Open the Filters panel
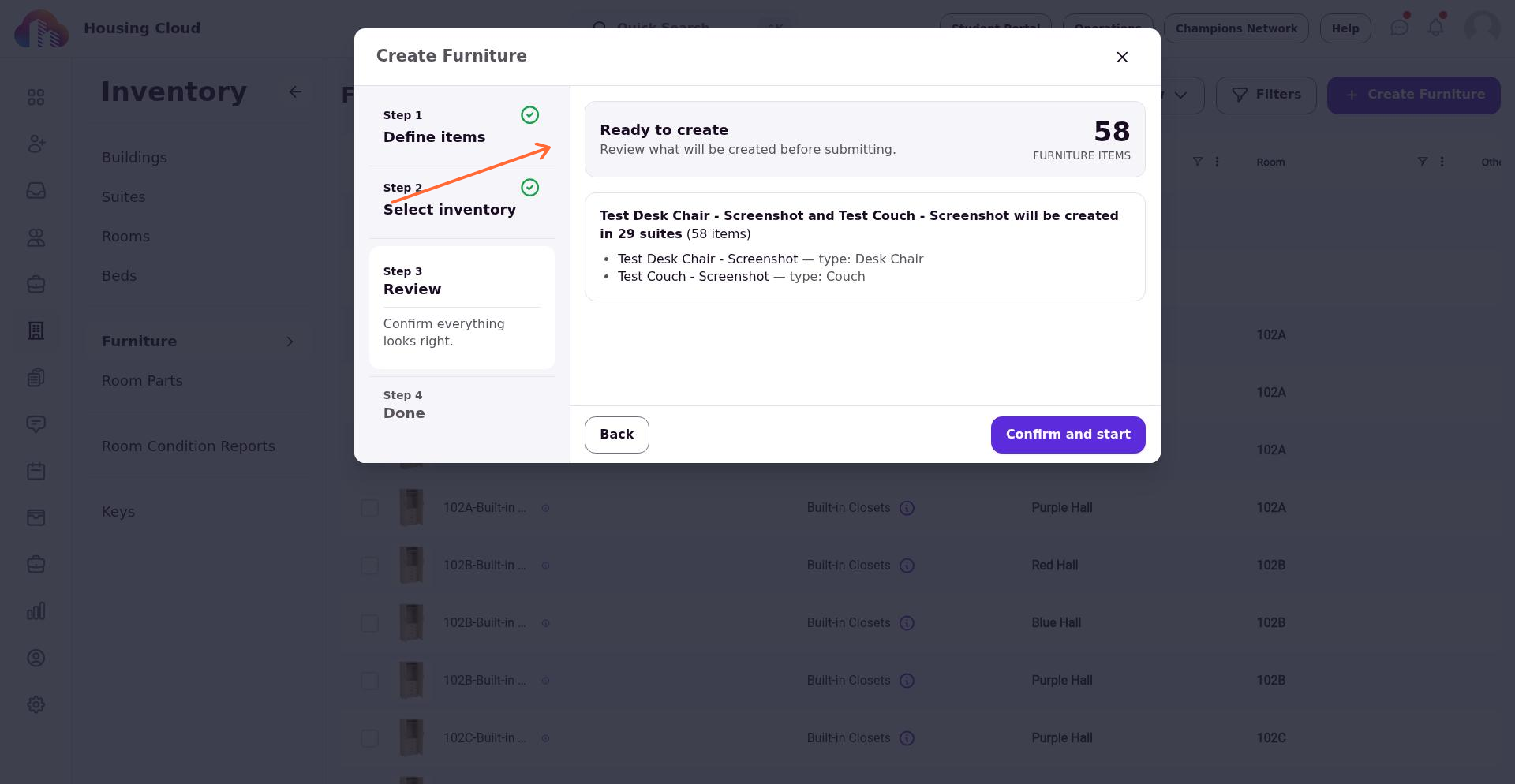This screenshot has width=1515, height=784. [x=1266, y=95]
